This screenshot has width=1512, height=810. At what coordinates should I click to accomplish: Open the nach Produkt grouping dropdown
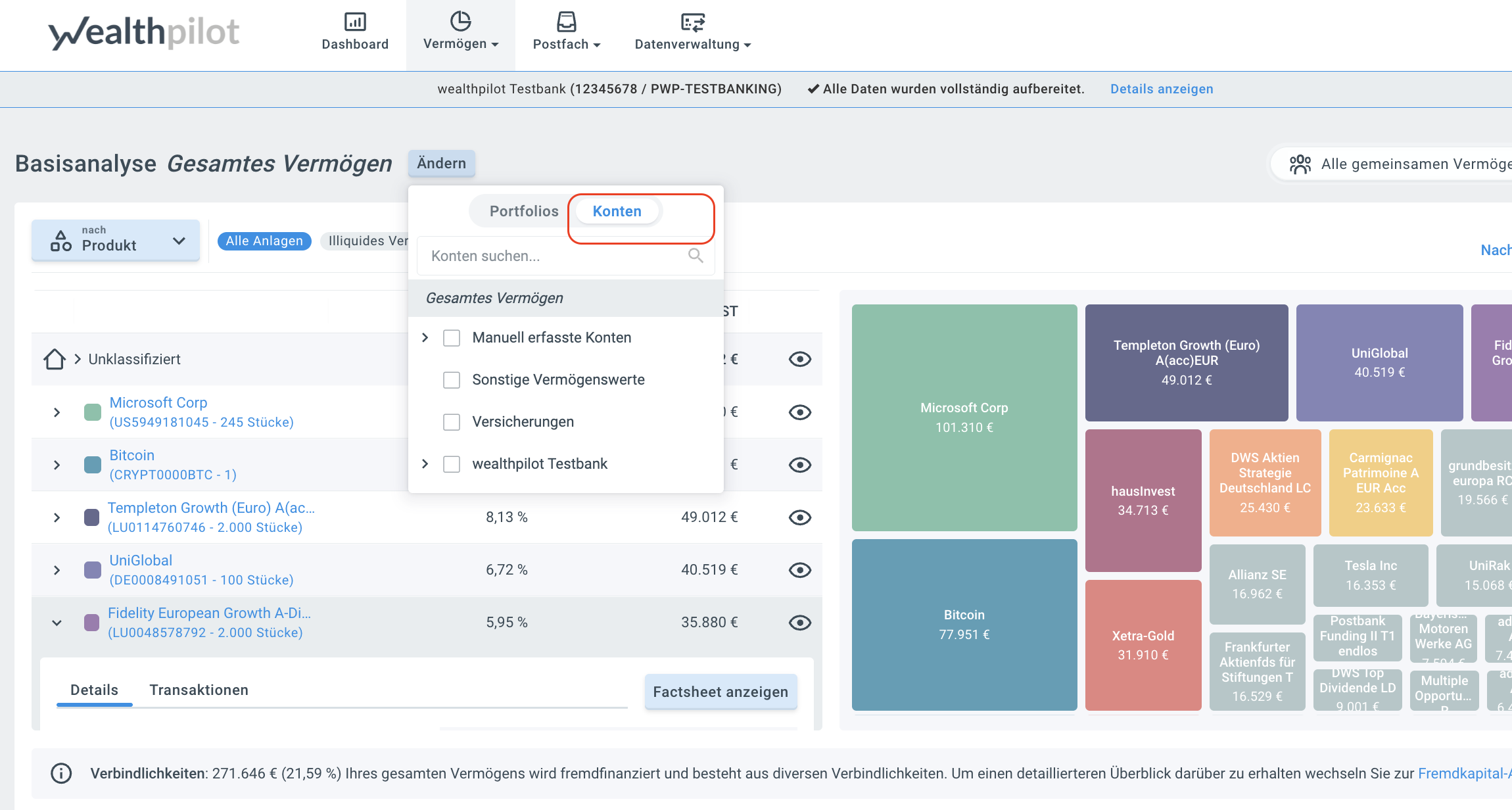pyautogui.click(x=116, y=240)
